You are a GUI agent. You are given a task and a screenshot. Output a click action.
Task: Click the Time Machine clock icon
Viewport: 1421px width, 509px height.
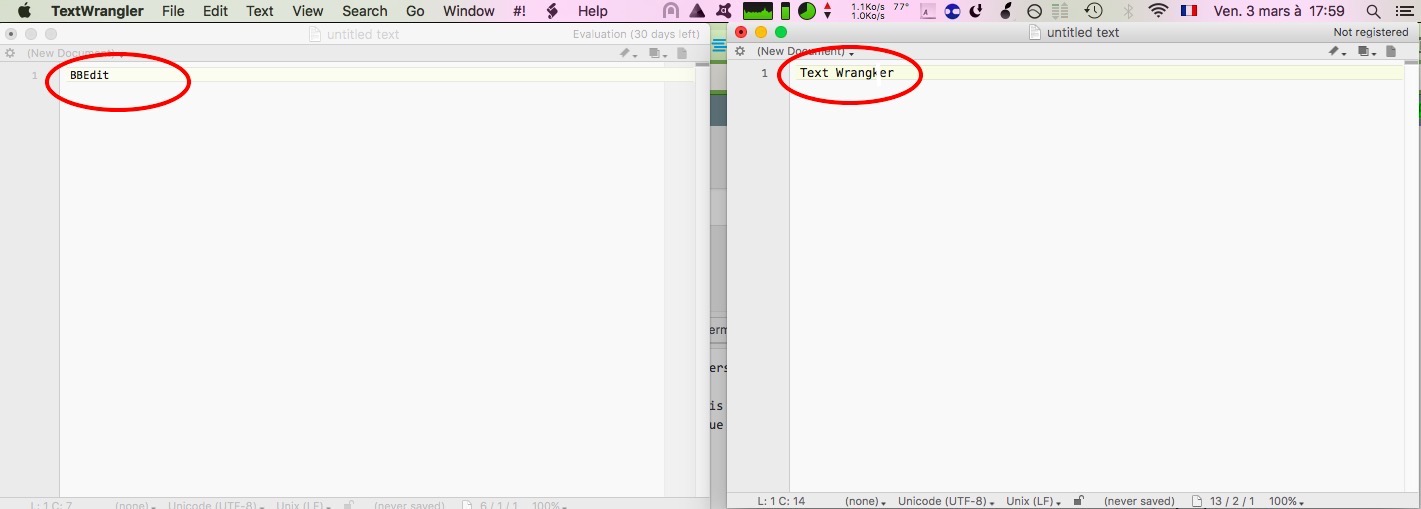1094,11
